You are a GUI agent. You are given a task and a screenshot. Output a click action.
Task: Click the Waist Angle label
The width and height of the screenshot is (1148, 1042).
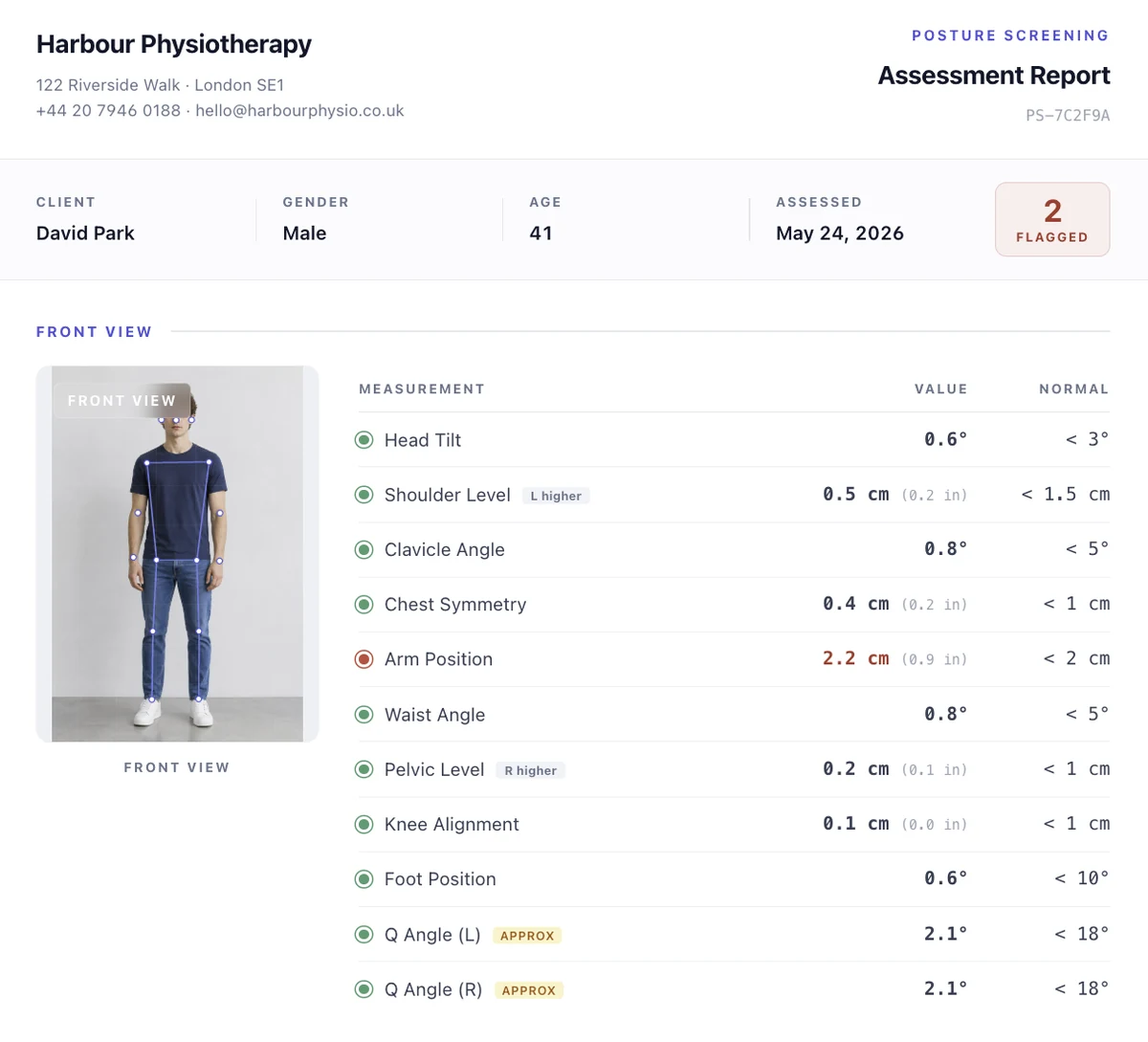pos(434,715)
